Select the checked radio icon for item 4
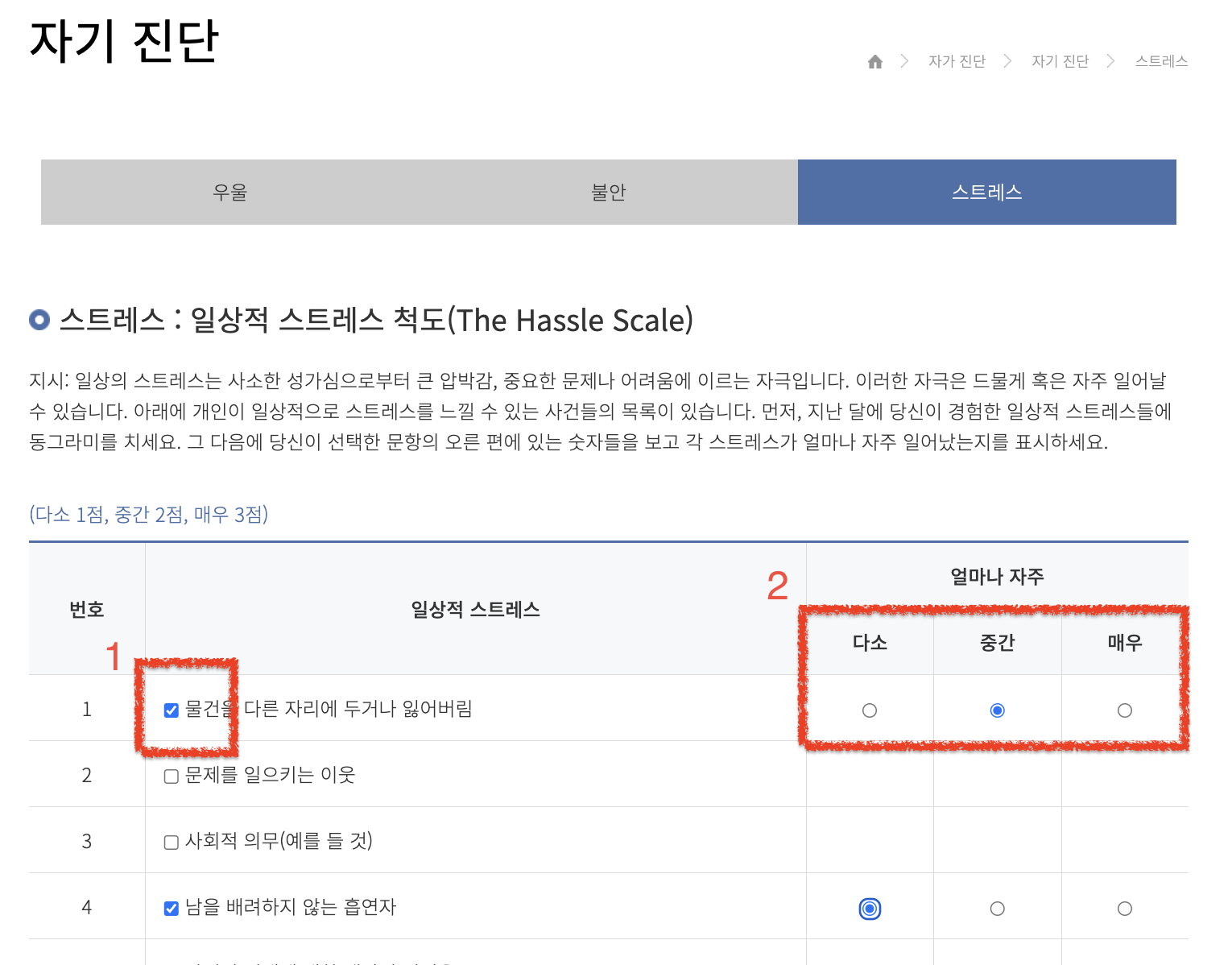1232x965 pixels. (870, 907)
